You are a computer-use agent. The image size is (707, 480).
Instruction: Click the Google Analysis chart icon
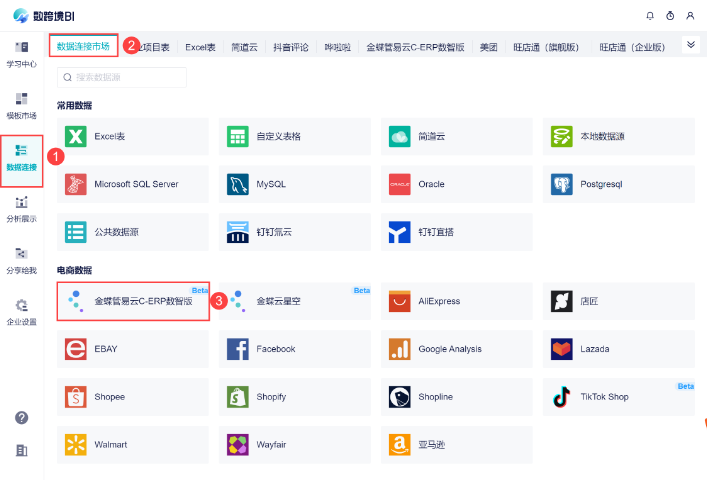(x=399, y=349)
